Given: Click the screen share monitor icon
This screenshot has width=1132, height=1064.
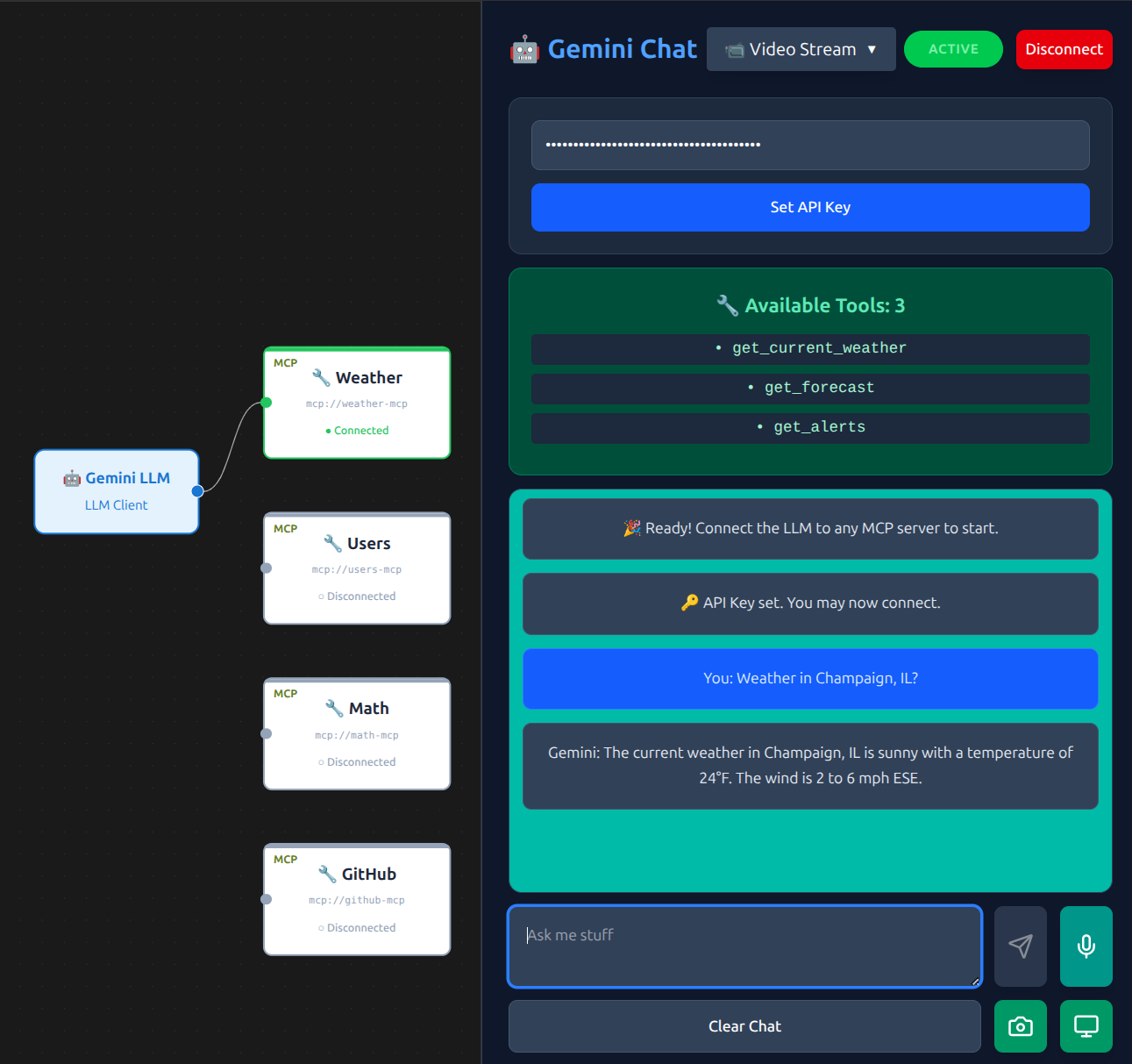Looking at the screenshot, I should point(1086,1025).
